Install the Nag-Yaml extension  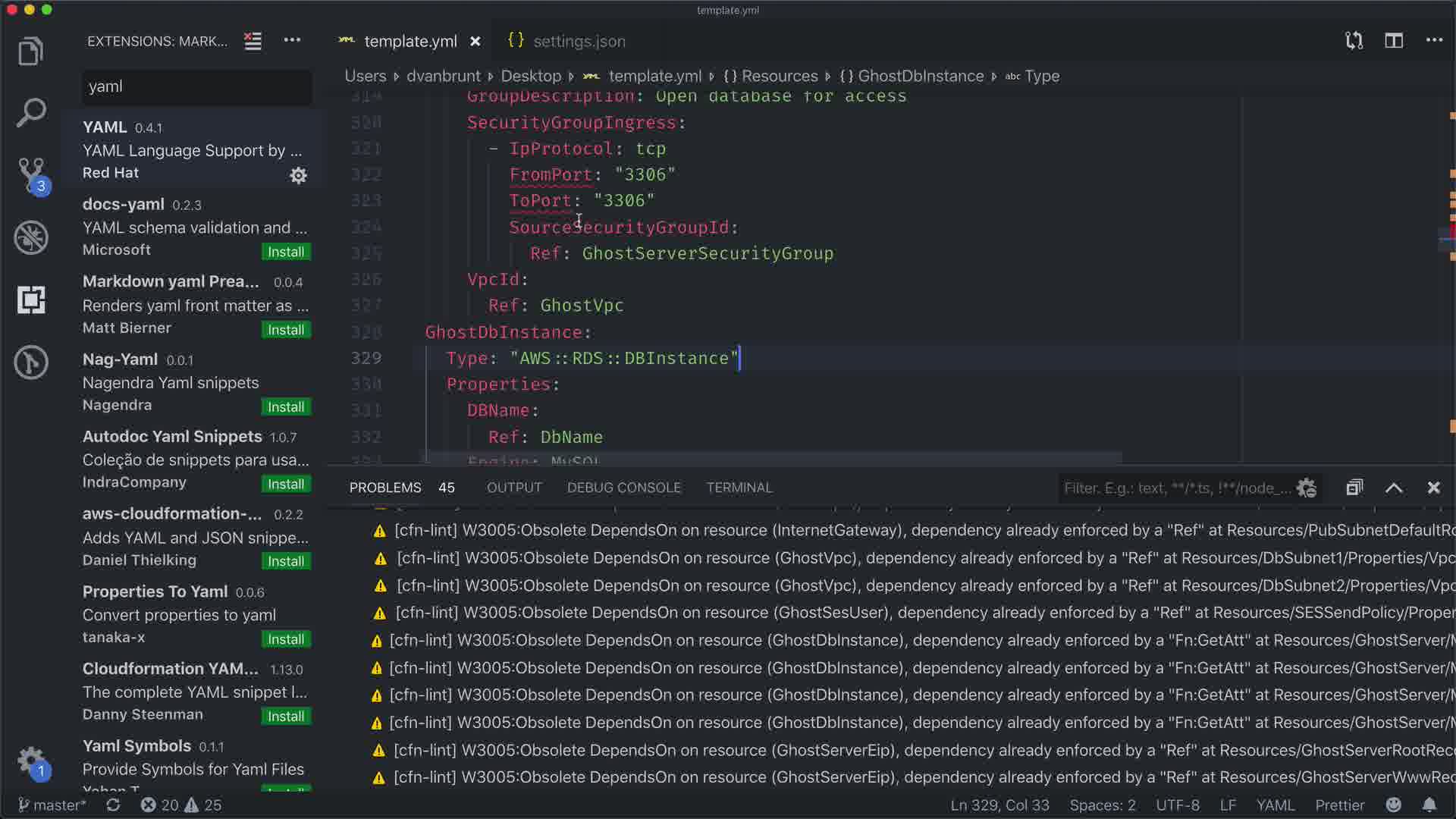tap(286, 407)
